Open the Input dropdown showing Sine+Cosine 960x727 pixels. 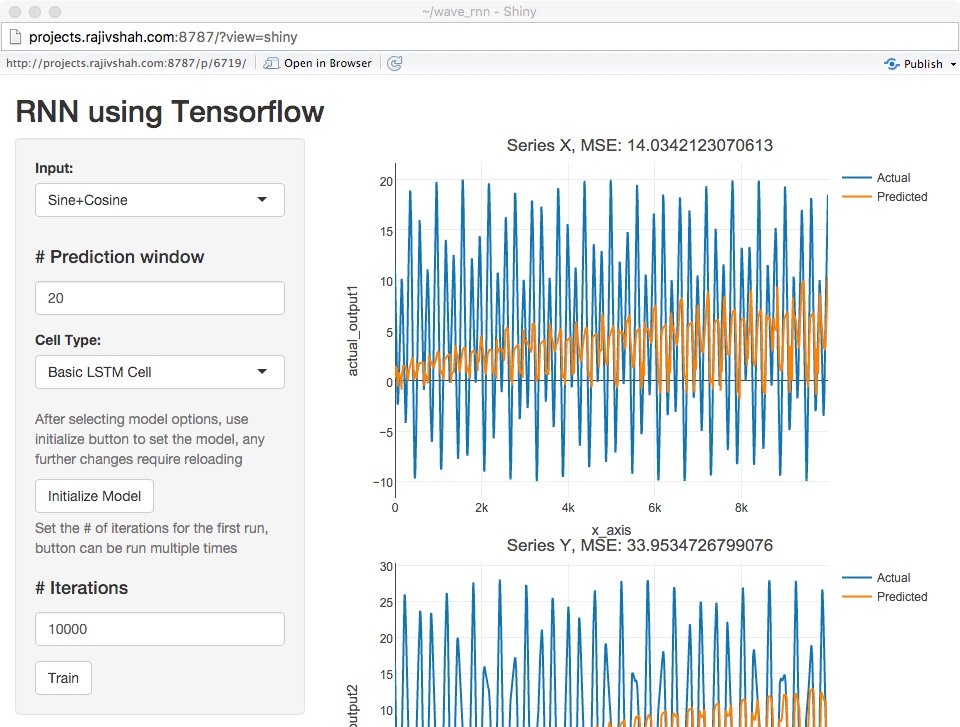tap(160, 200)
